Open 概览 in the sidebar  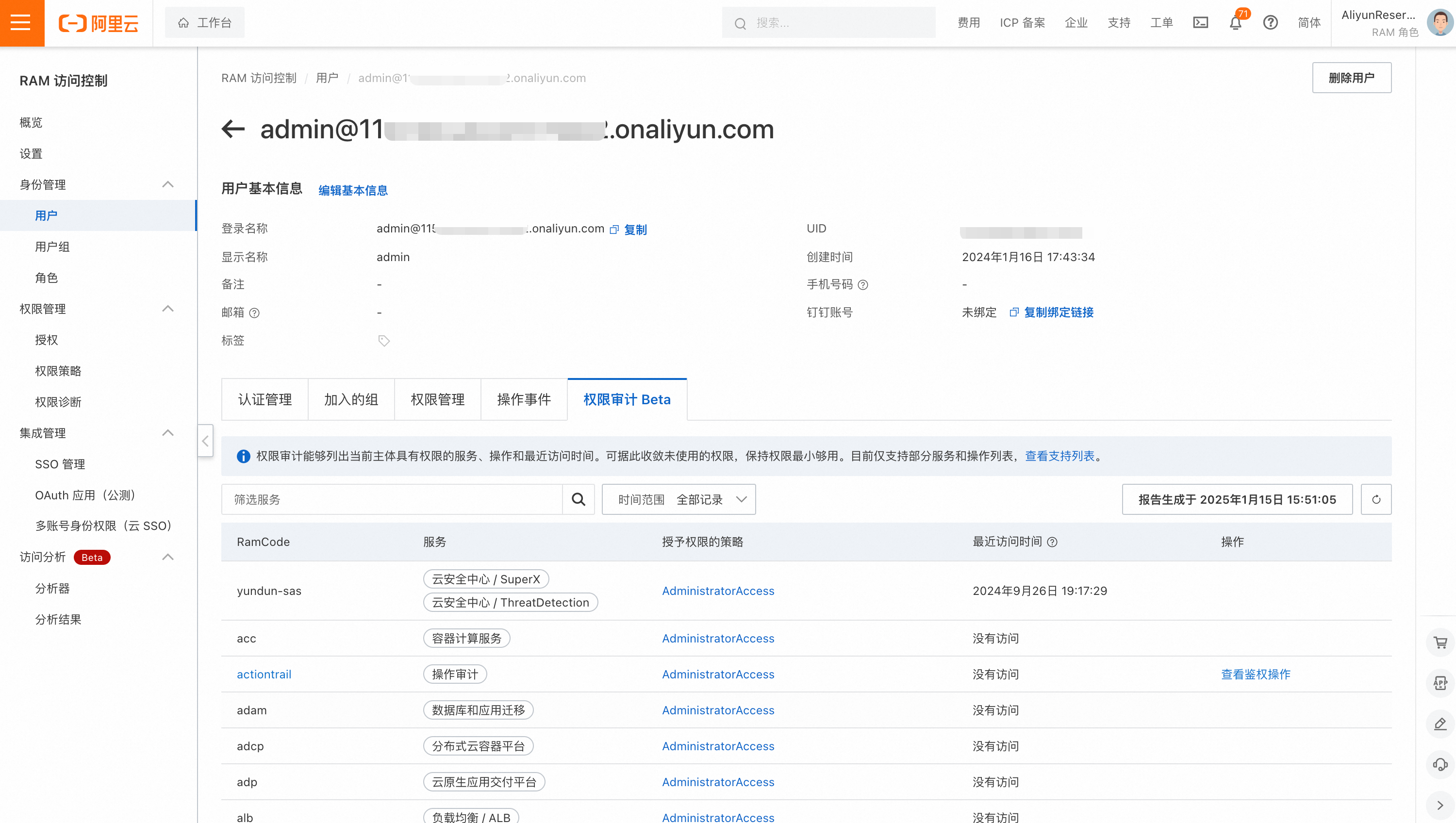click(31, 123)
